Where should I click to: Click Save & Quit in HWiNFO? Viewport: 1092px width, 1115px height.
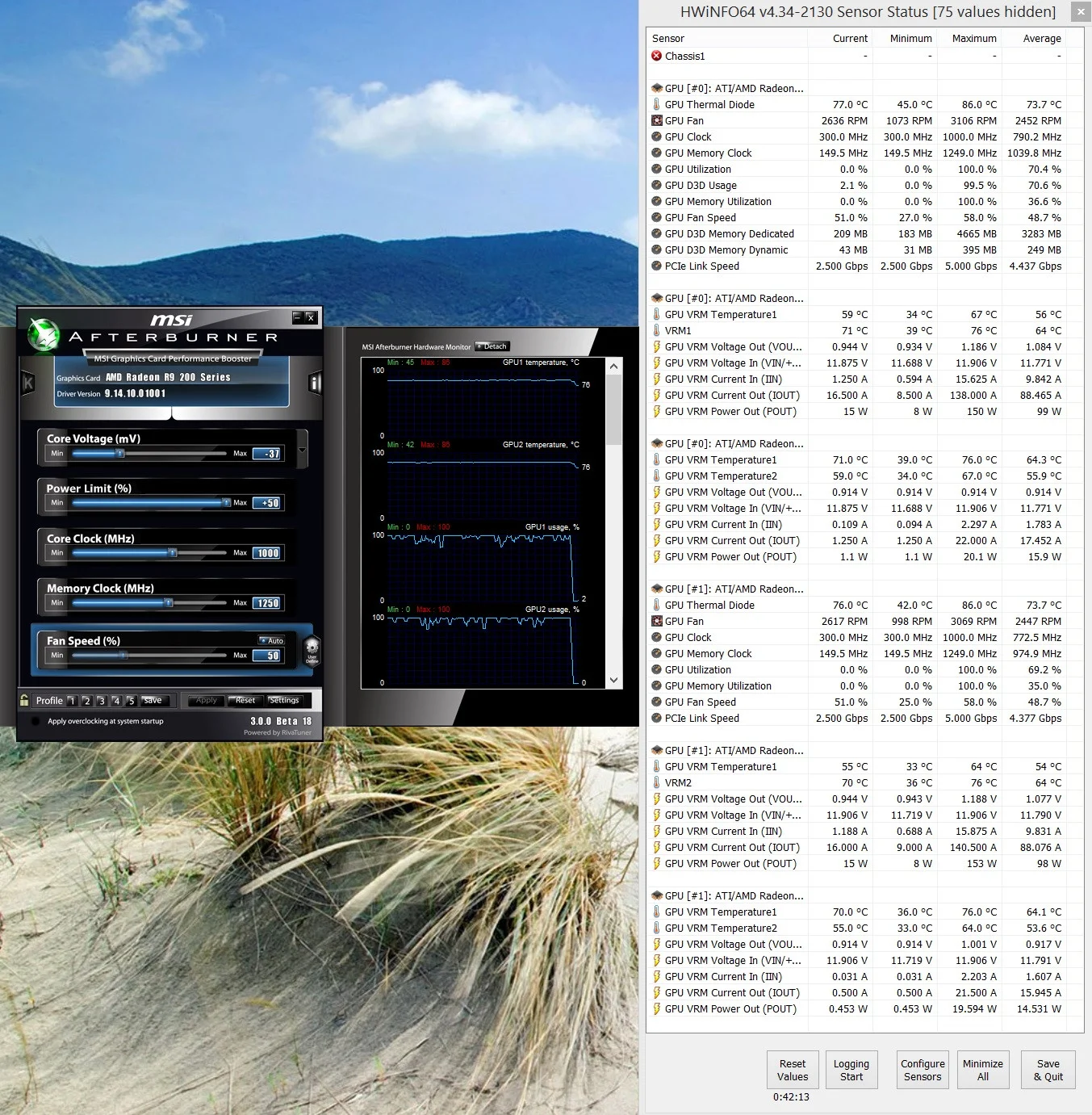coord(1048,1070)
